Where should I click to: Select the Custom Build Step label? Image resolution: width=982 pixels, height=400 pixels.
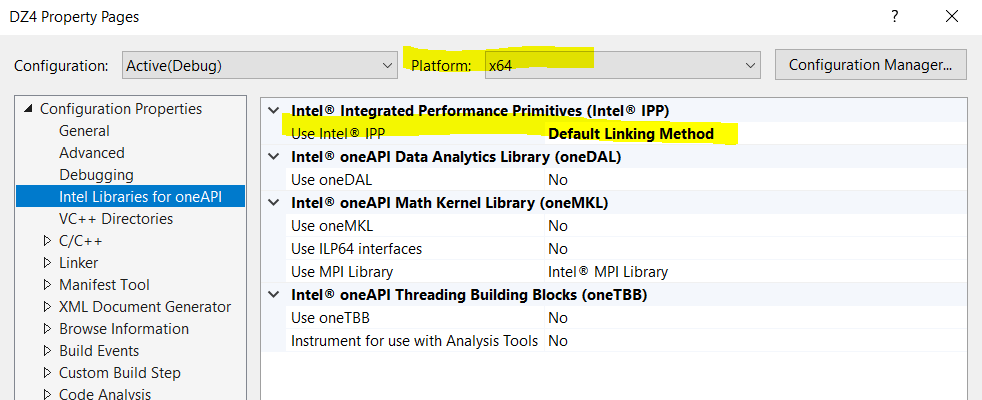point(120,373)
